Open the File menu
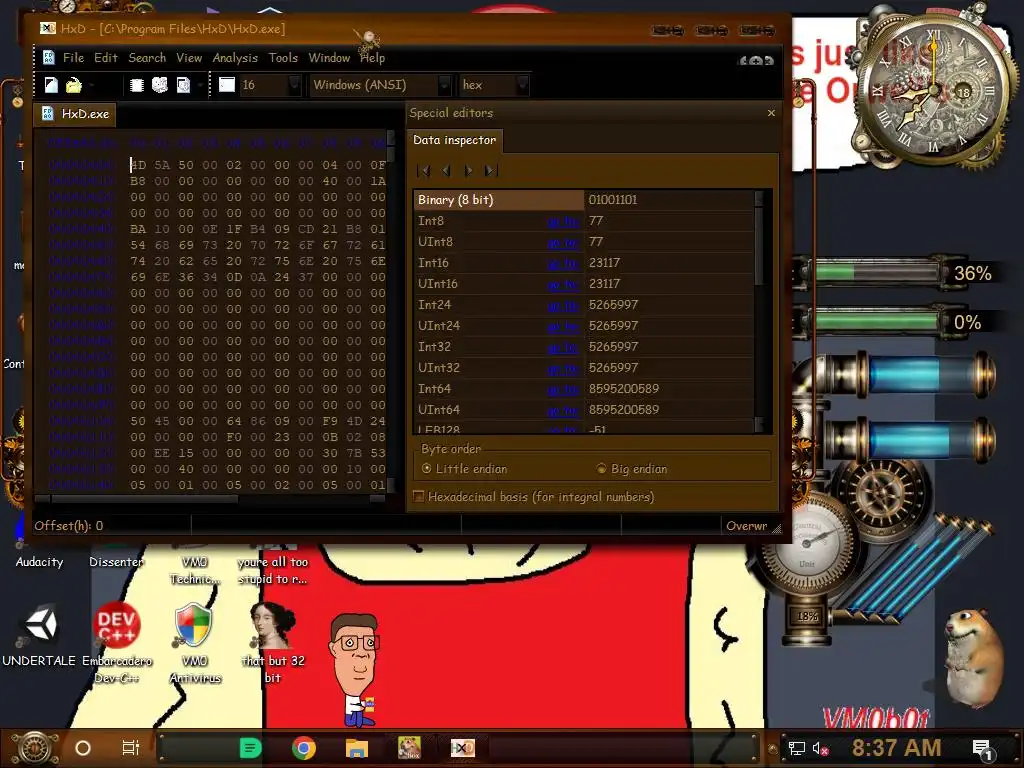1024x768 pixels. click(73, 57)
